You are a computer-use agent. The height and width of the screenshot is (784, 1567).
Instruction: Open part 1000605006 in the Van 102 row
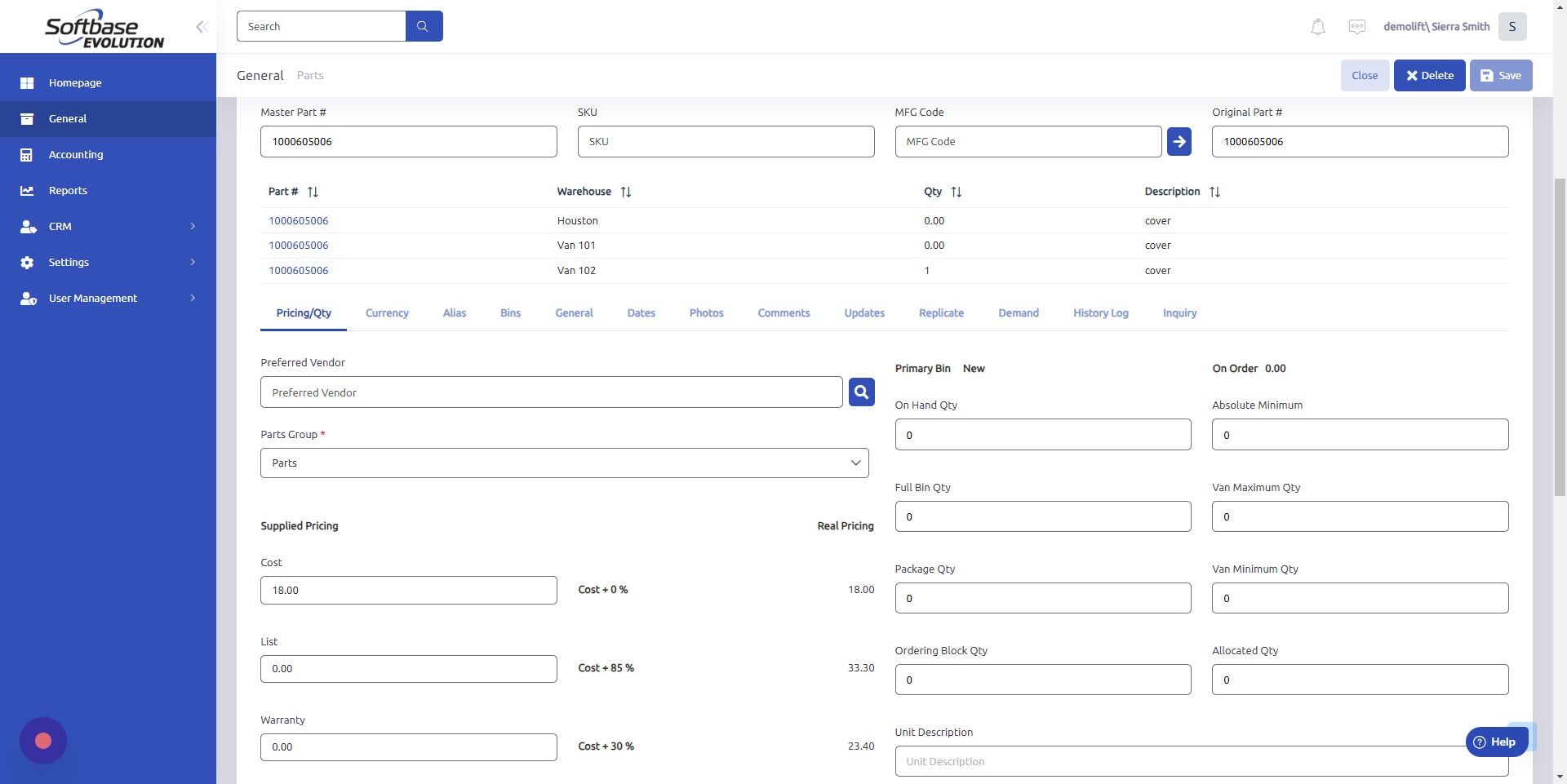tap(299, 271)
